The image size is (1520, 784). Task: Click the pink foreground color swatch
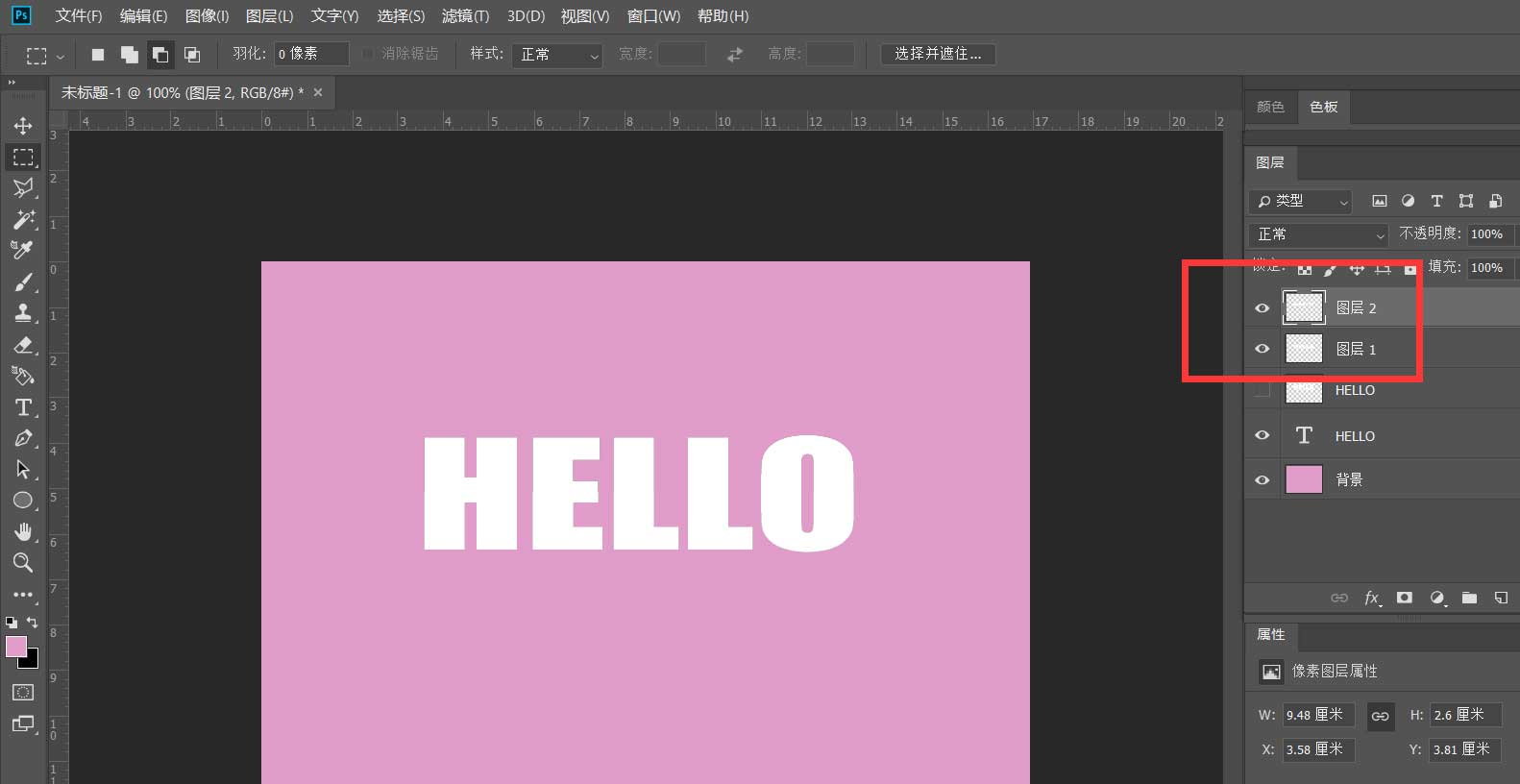[14, 646]
